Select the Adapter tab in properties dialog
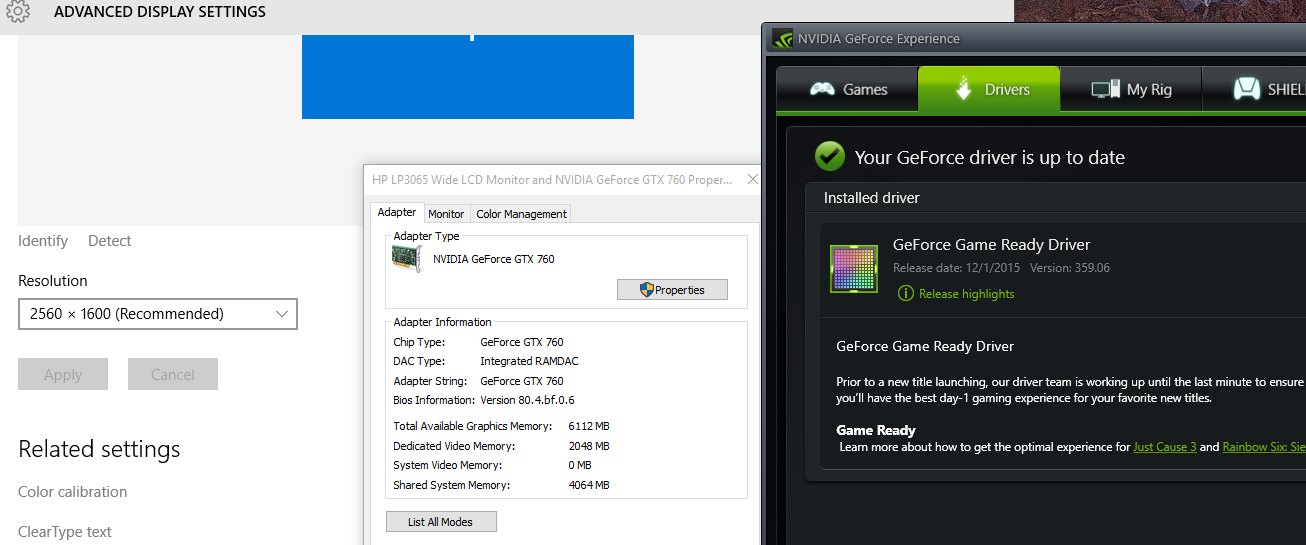Viewport: 1306px width, 545px height. [397, 213]
